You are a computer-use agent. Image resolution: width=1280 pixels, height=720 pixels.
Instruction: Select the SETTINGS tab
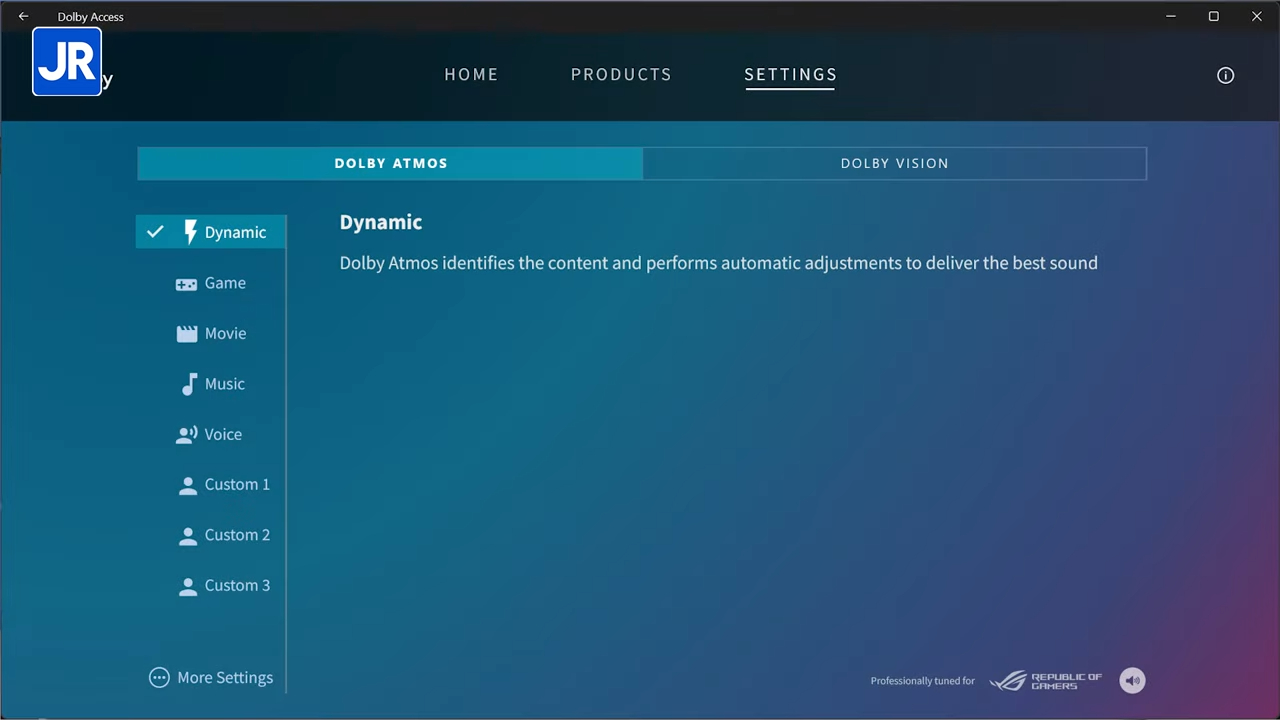790,75
